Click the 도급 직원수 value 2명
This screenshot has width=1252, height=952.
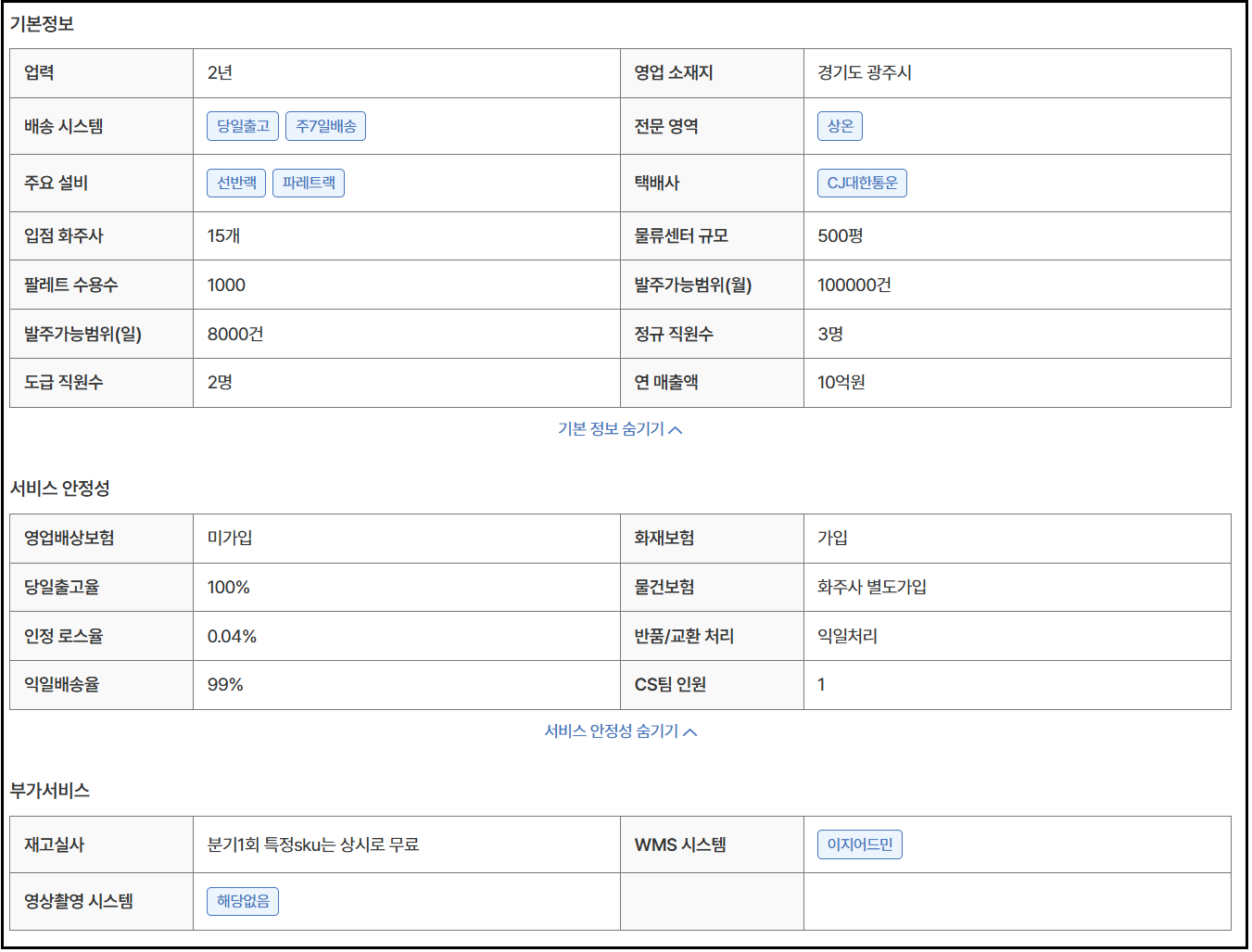click(x=220, y=383)
